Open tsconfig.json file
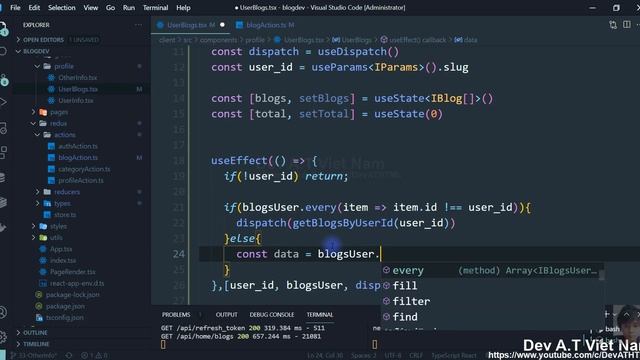Screen dimensions: 640x360 [64, 318]
